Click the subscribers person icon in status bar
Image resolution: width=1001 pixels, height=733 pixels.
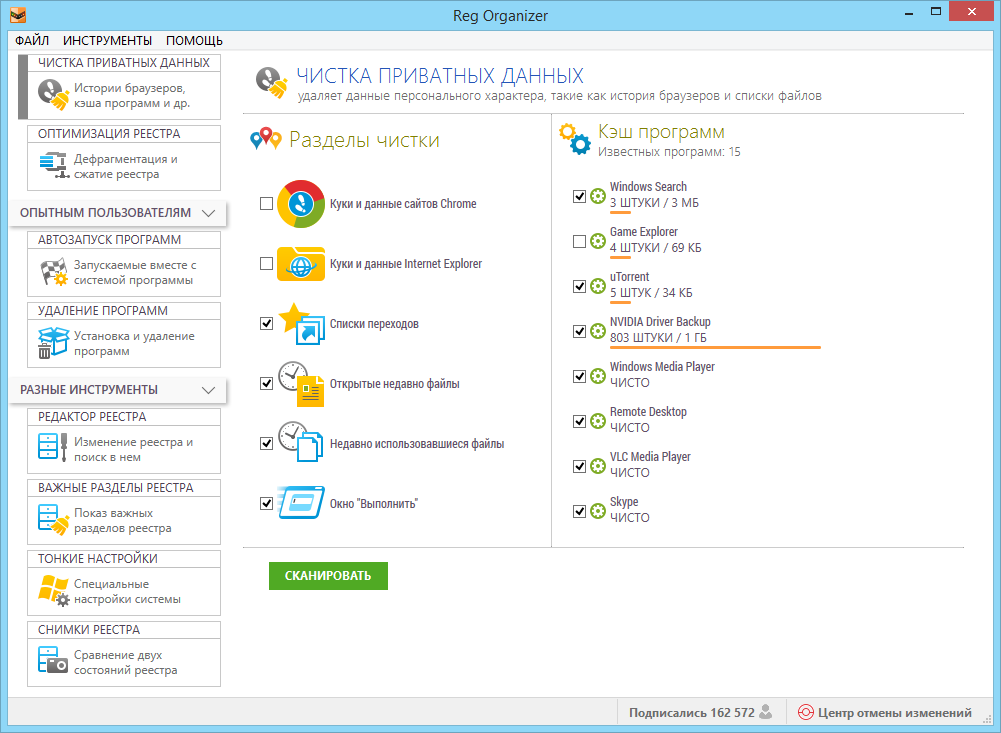[766, 711]
